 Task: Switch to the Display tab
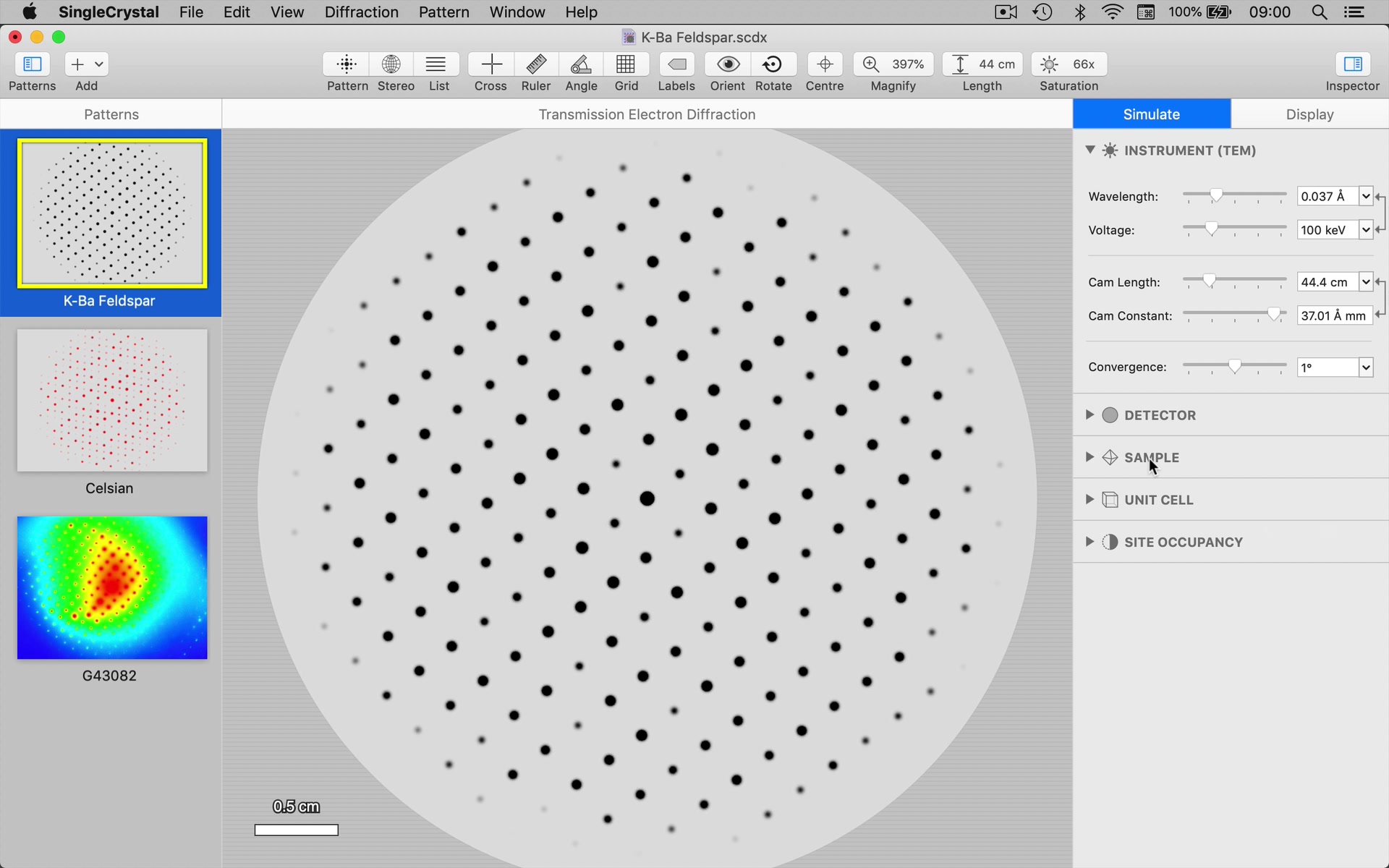[x=1309, y=114]
